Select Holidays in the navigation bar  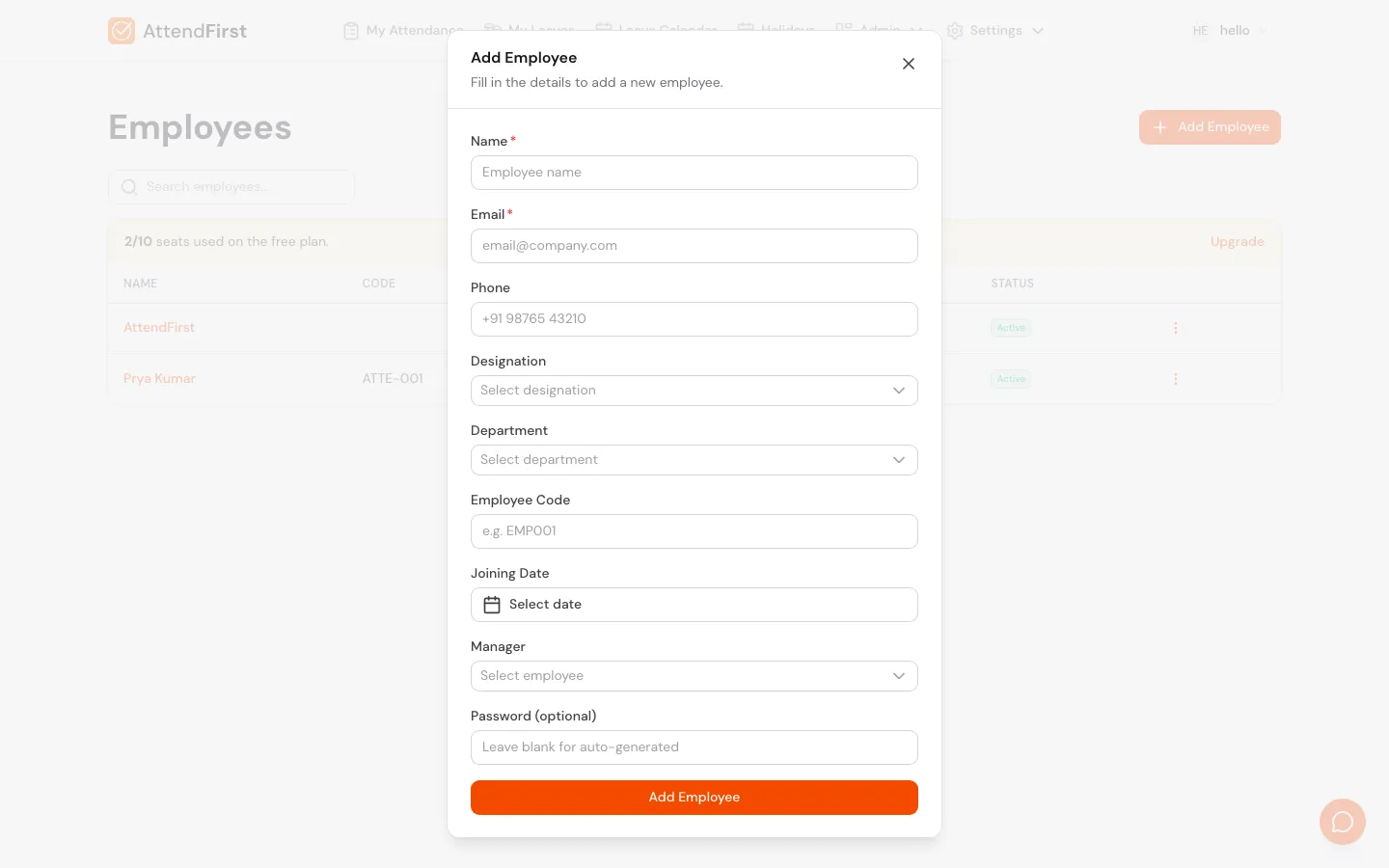tap(776, 30)
